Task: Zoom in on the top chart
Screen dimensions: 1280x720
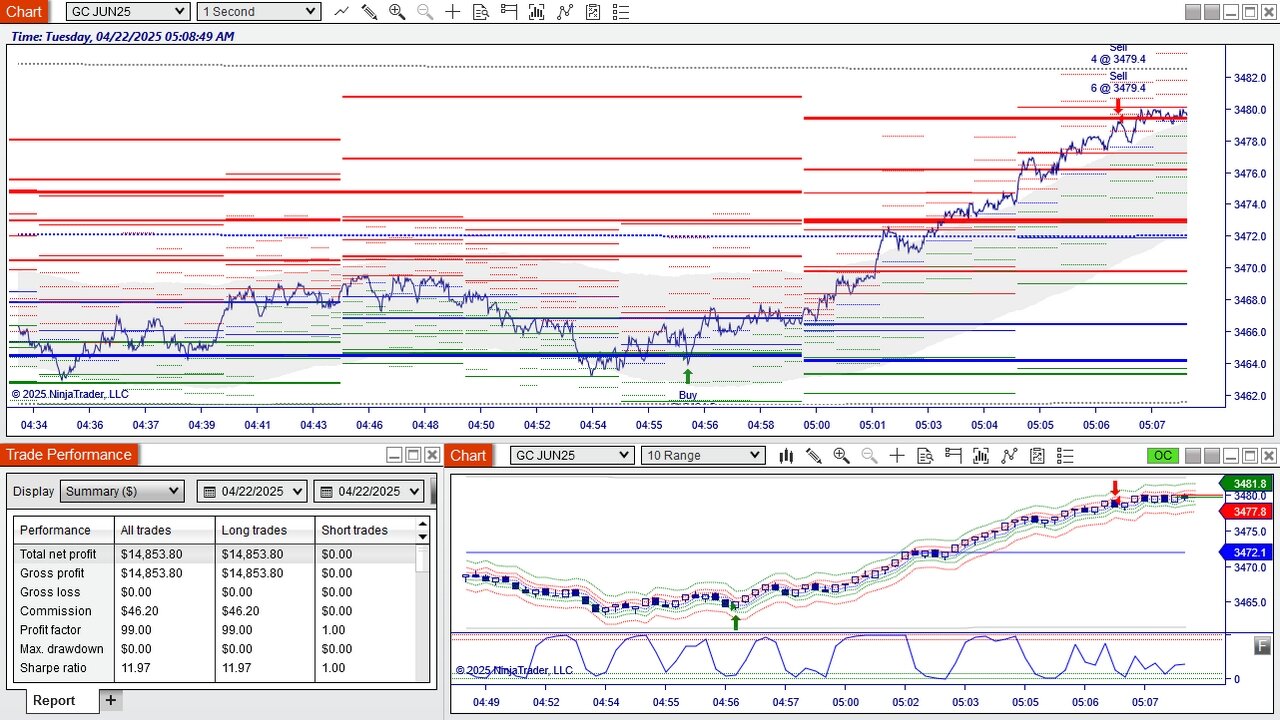Action: point(397,12)
